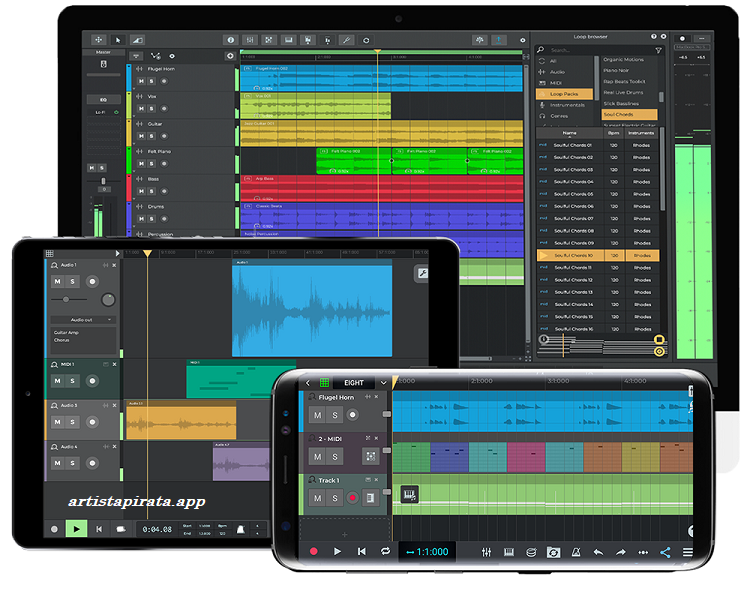Viewport: 750px width, 600px height.
Task: Open EQ on desktop Master strip
Action: point(103,100)
